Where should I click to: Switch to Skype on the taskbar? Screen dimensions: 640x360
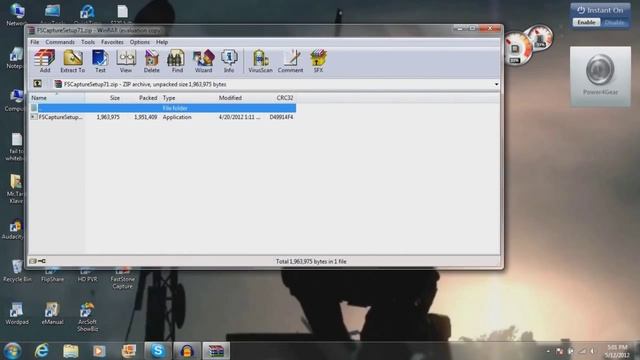pos(158,351)
